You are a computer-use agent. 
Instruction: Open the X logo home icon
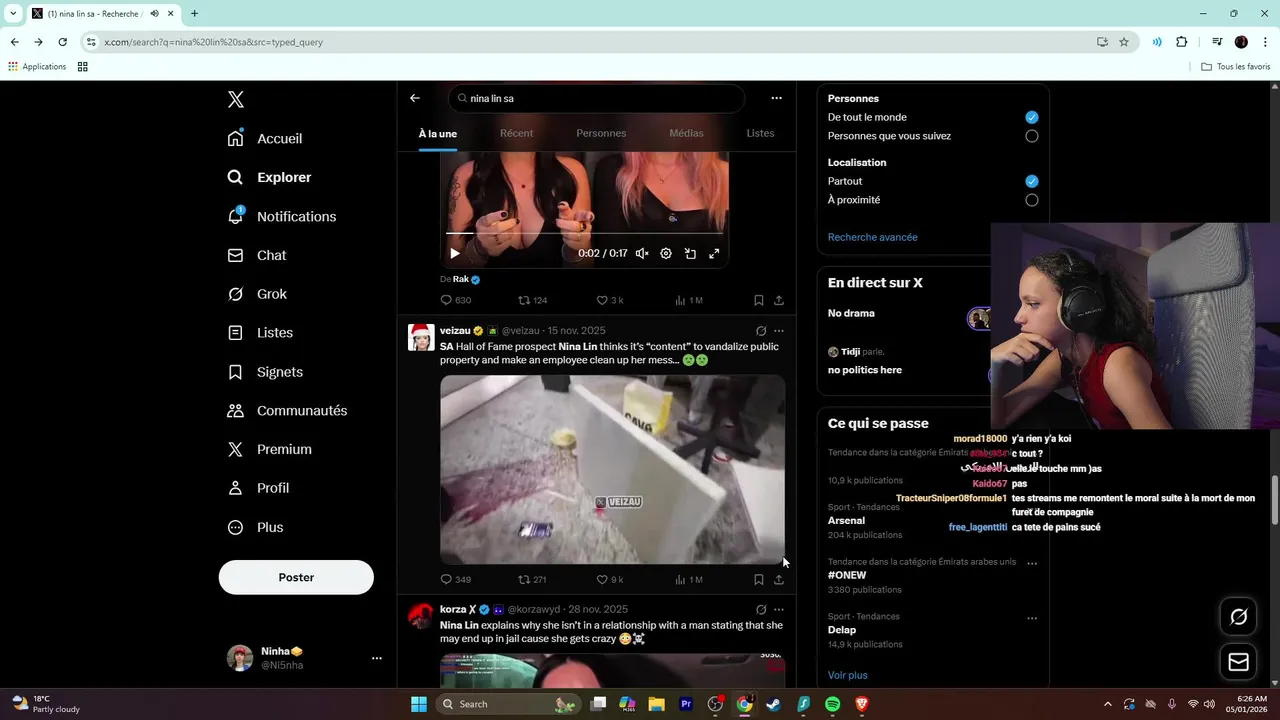point(236,99)
